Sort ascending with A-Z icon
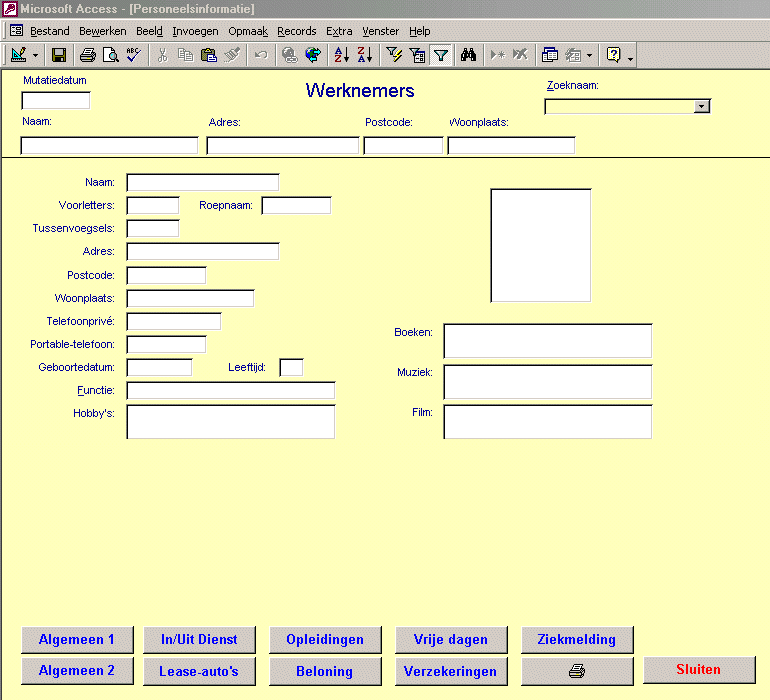The height and width of the screenshot is (700, 770). click(x=342, y=55)
